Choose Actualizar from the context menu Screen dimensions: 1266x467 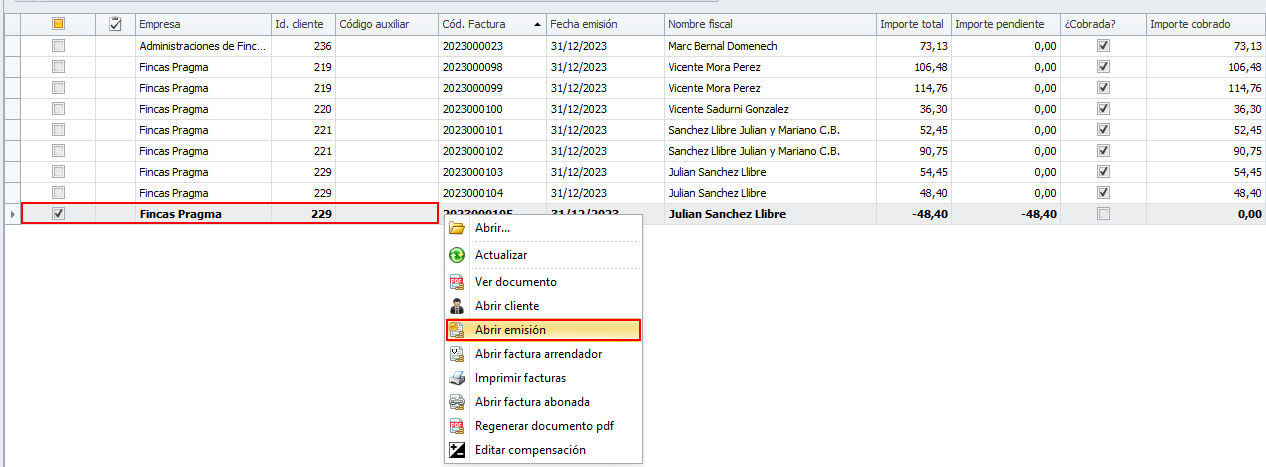pyautogui.click(x=543, y=255)
